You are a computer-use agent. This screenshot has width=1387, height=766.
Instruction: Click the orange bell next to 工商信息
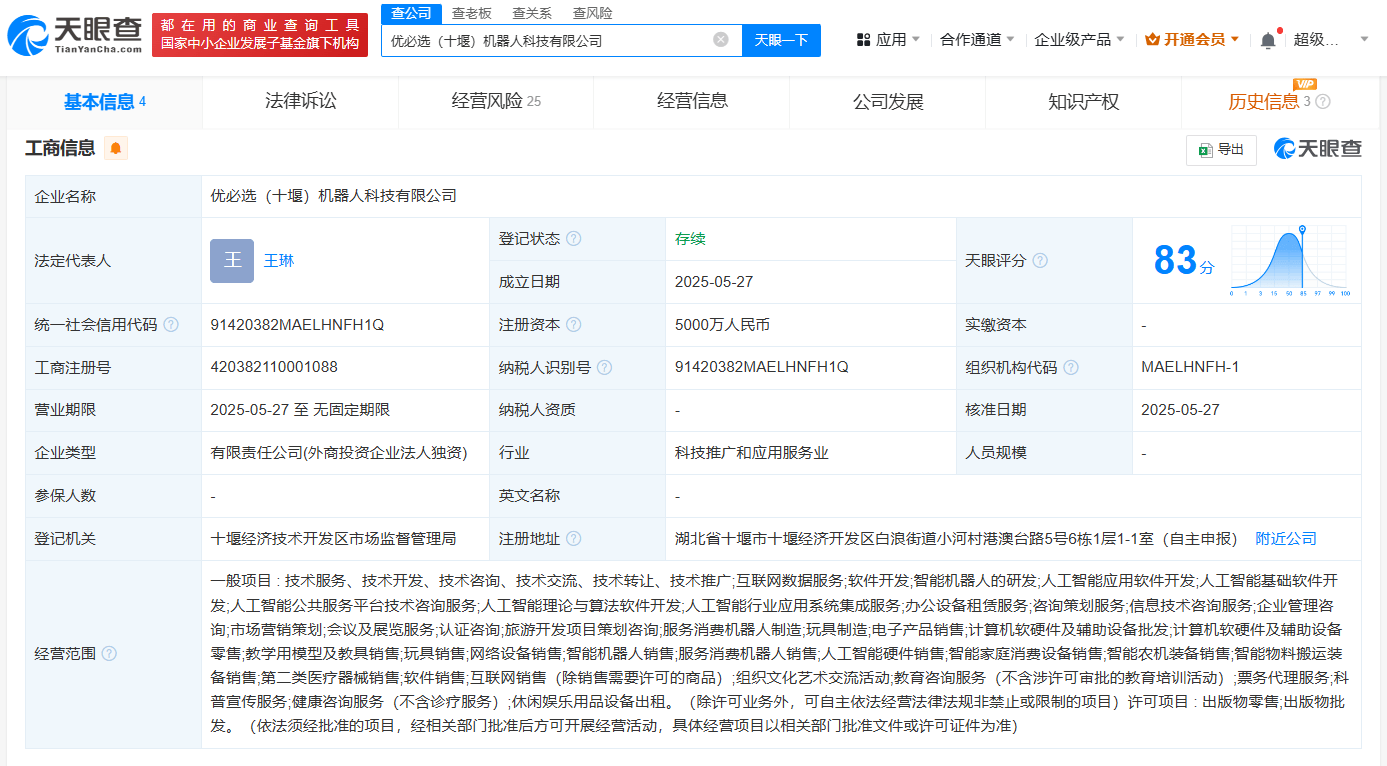pyautogui.click(x=116, y=149)
